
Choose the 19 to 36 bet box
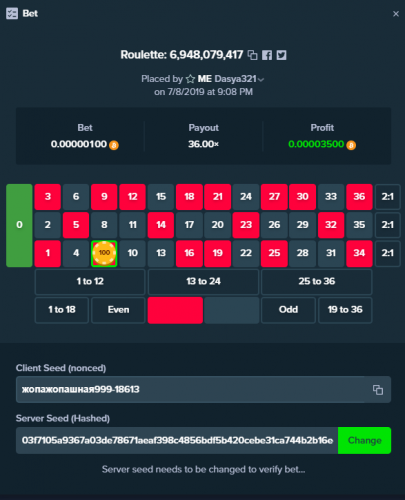[345, 310]
